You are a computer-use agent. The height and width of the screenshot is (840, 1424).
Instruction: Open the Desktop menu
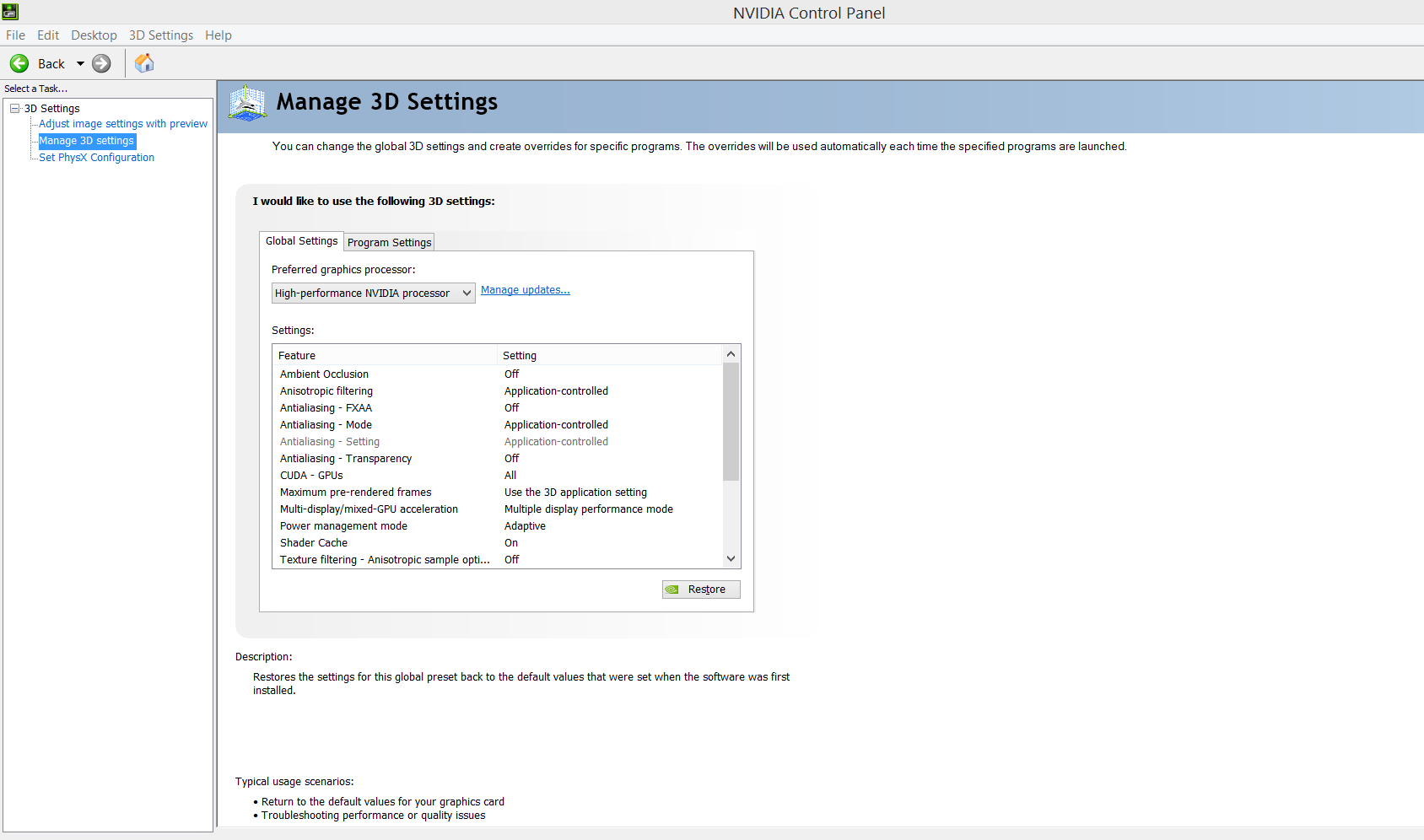tap(94, 35)
